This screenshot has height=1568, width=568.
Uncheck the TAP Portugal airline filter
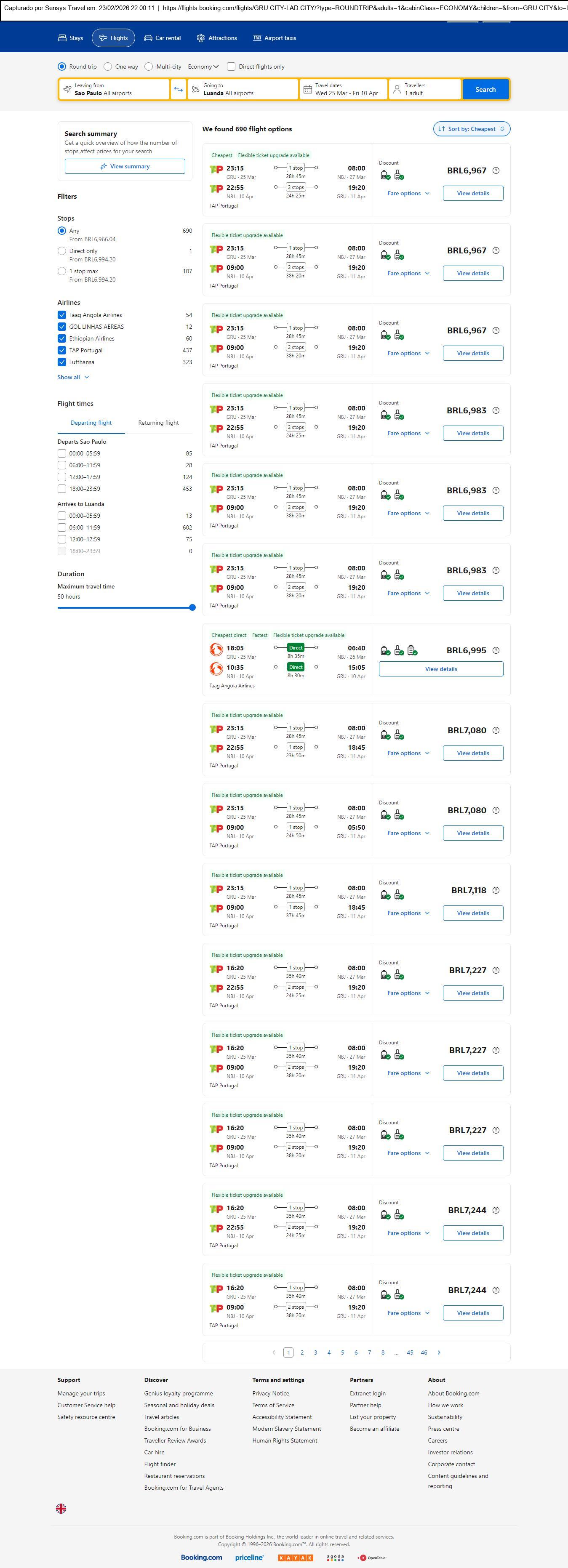point(61,350)
